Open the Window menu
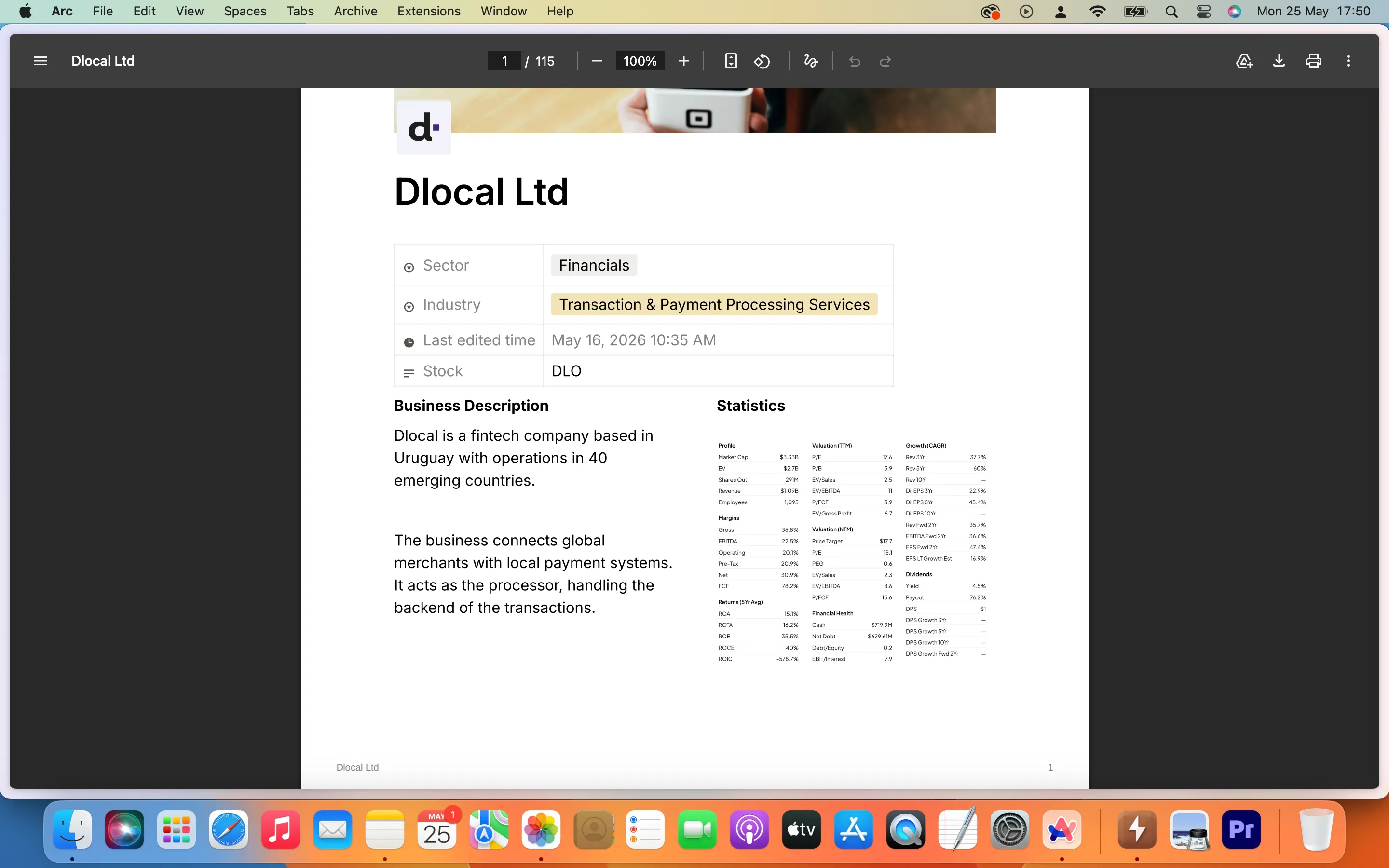Screen dimensions: 1389x868 pyautogui.click(x=504, y=12)
